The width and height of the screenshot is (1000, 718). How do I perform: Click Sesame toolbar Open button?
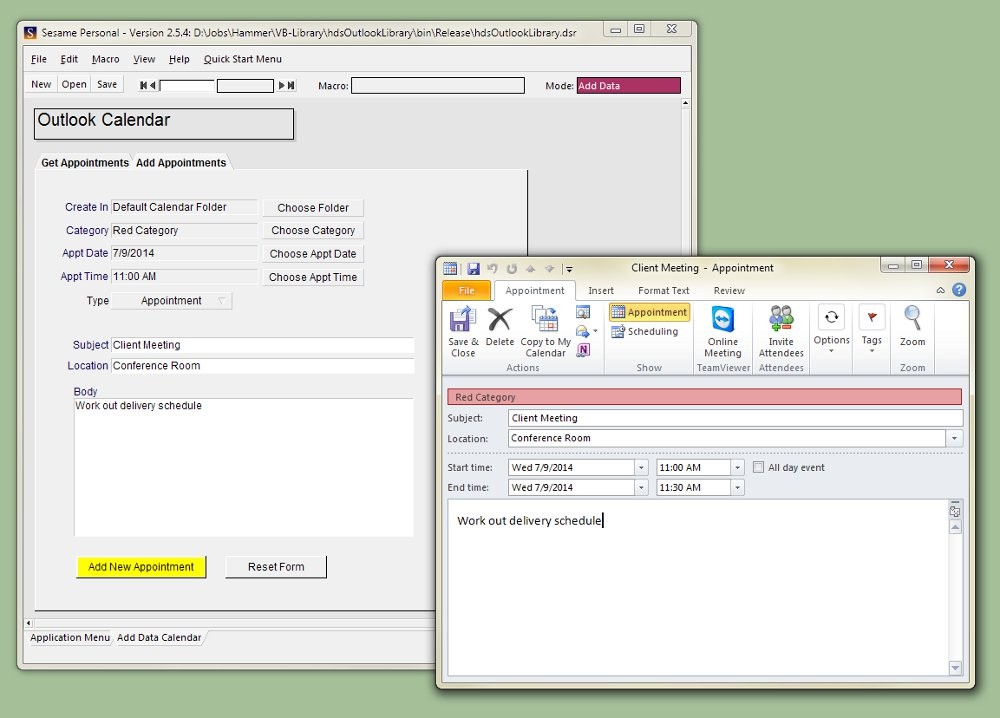point(74,84)
